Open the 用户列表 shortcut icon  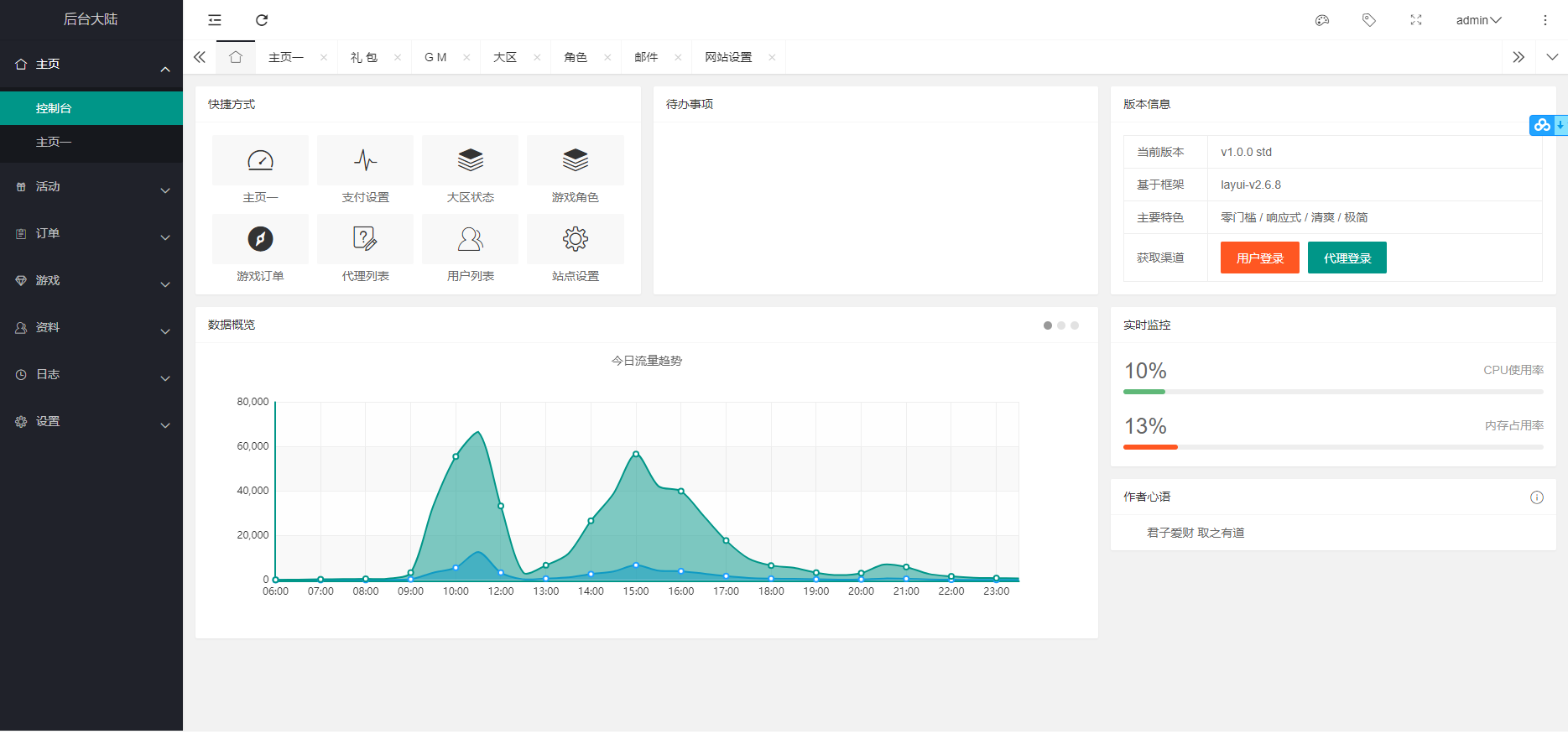pos(470,239)
